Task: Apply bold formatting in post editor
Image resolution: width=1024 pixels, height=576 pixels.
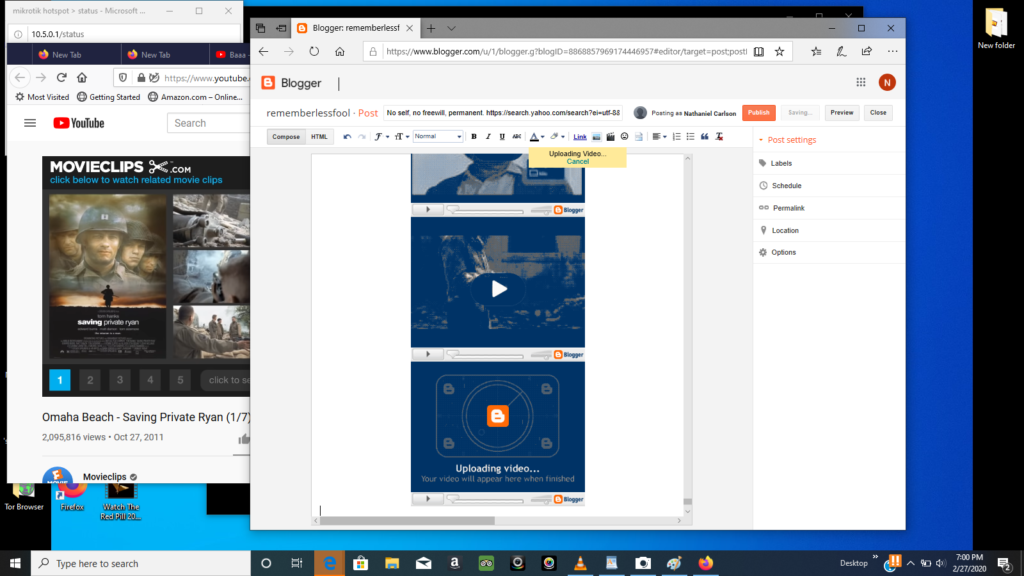Action: tap(474, 136)
